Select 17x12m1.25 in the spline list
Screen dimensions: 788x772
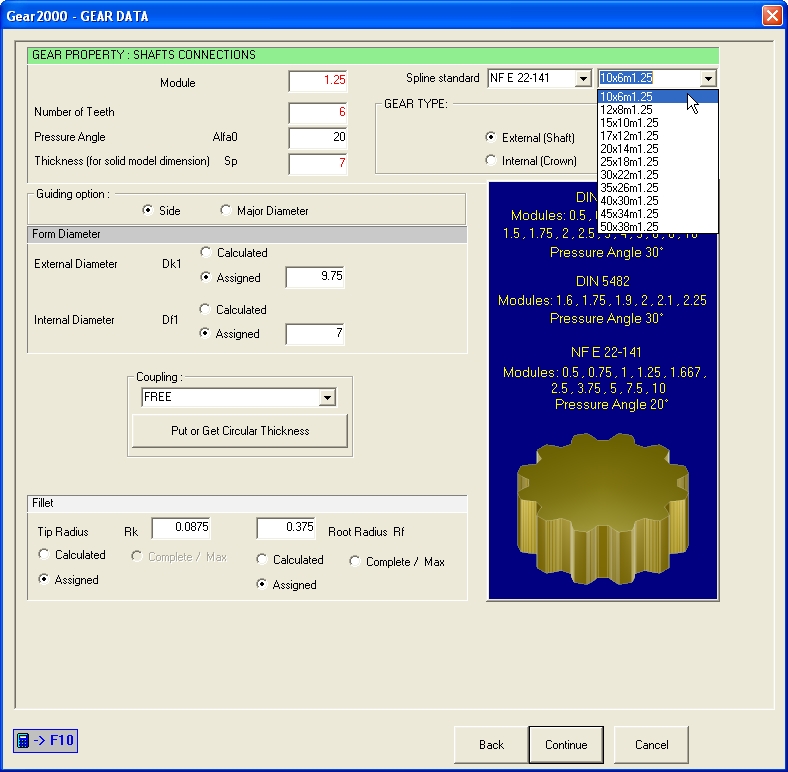(x=658, y=136)
